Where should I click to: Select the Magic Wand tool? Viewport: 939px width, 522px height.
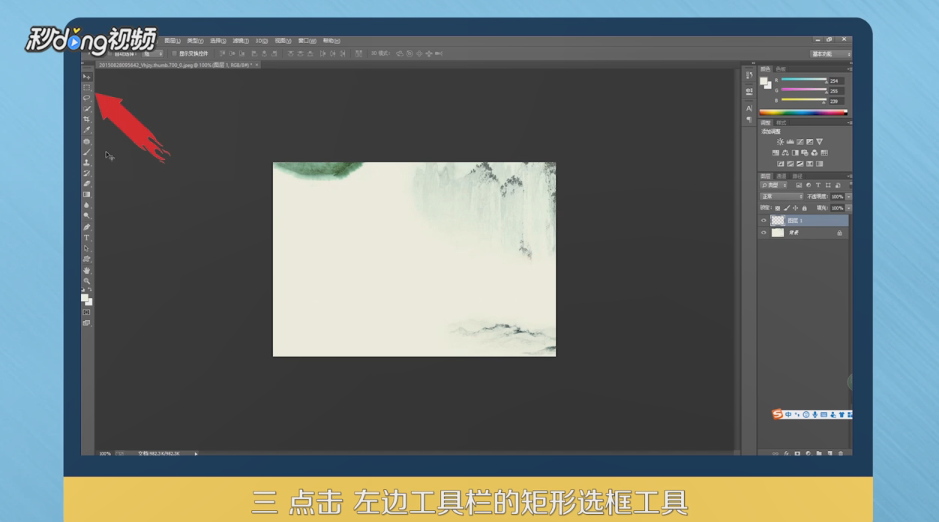[x=87, y=108]
